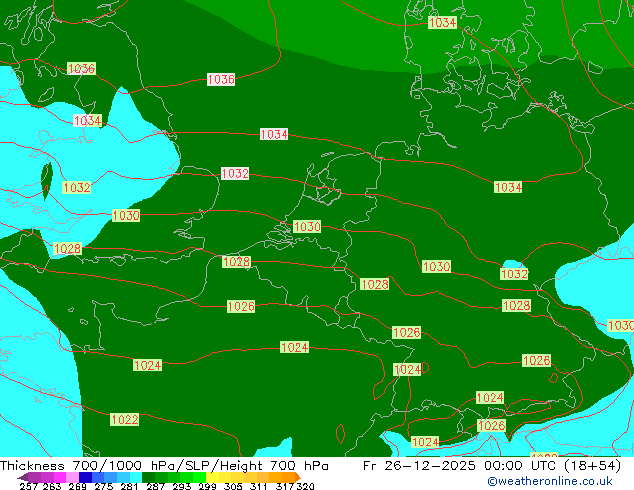
Task: Click the purple arrow tip of the color scale
Action: pos(23,477)
